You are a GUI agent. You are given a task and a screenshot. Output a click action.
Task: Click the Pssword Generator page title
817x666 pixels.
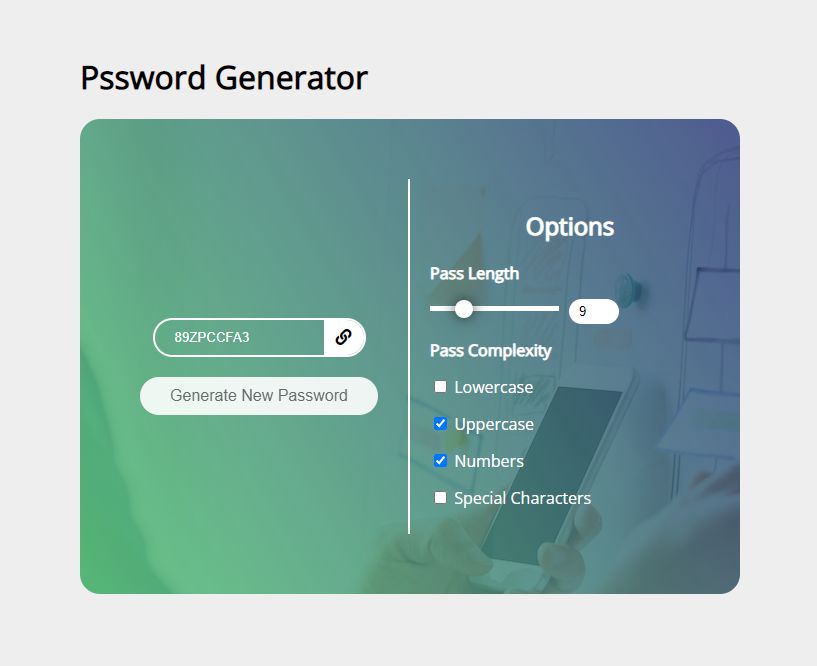[x=224, y=77]
